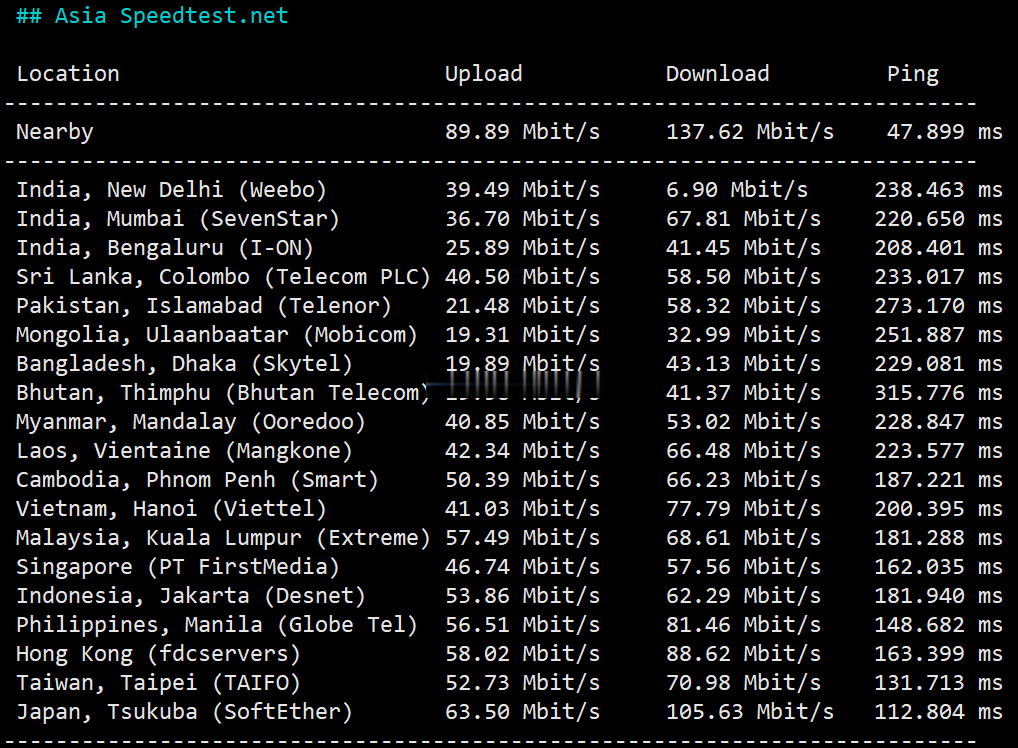Click Colombo download 58.50 Mbit/s
Viewport: 1018px width, 748px height.
point(743,277)
